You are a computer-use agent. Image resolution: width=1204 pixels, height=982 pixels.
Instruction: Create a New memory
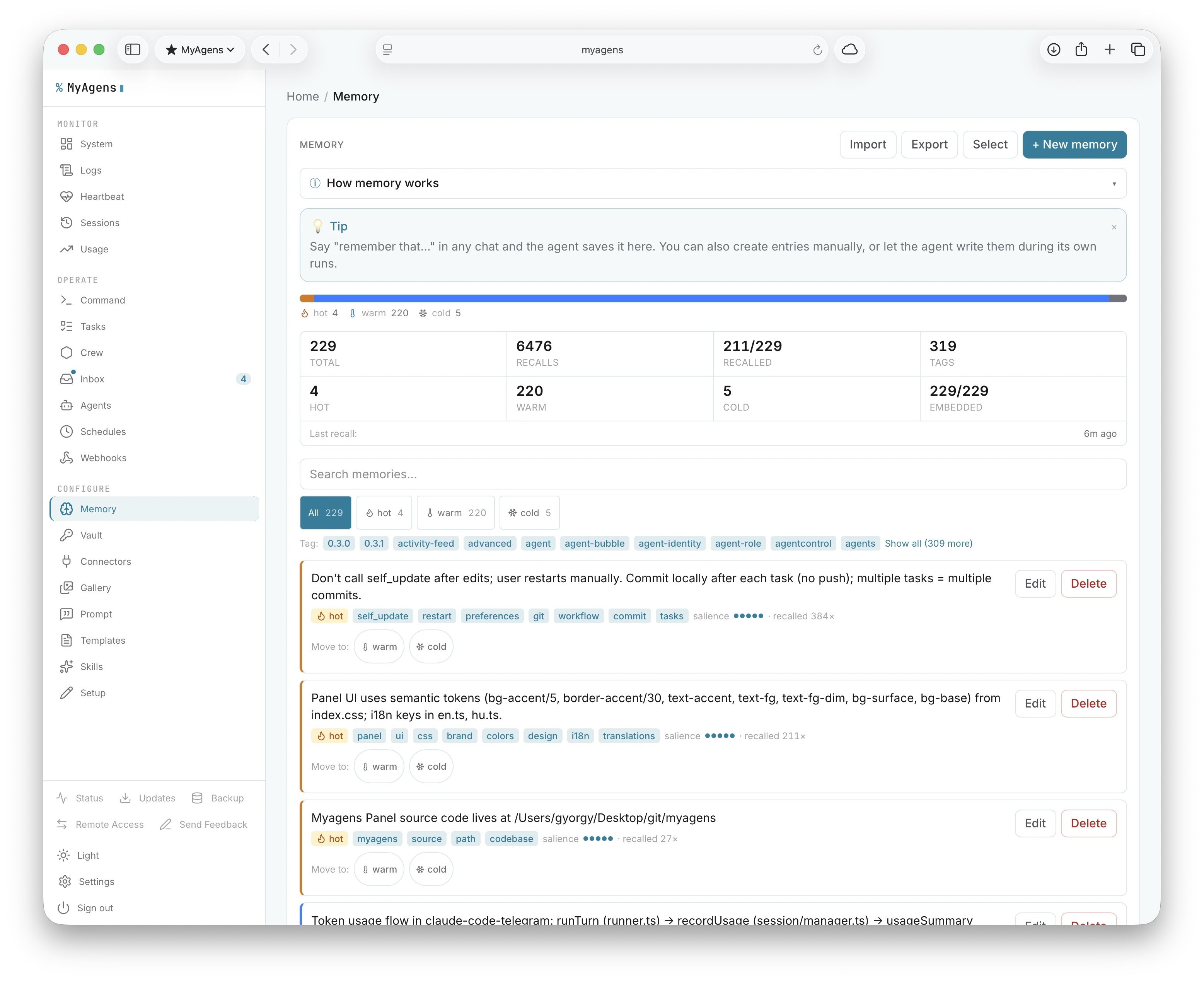tap(1074, 144)
